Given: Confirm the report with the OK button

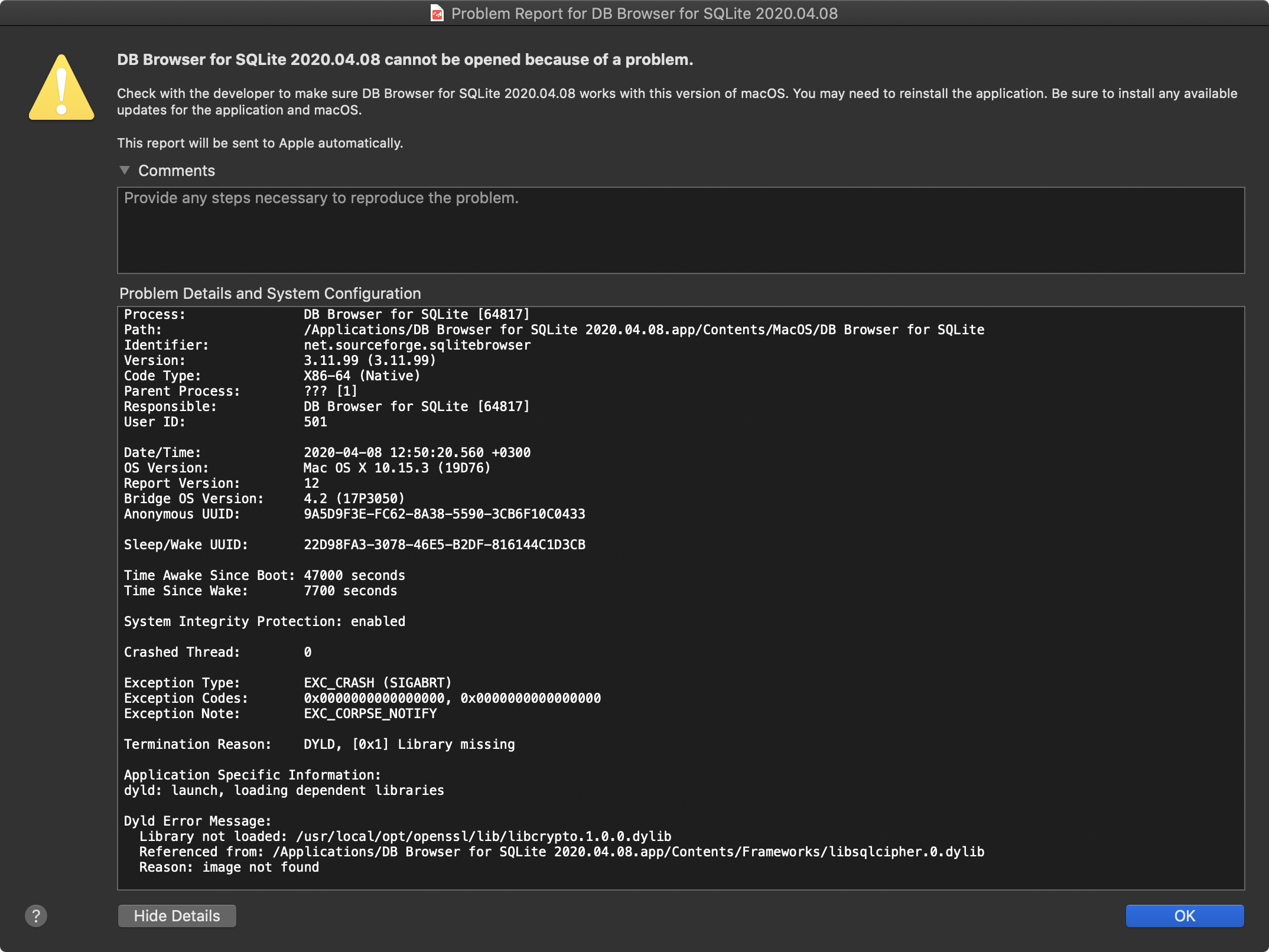Looking at the screenshot, I should 1185,916.
